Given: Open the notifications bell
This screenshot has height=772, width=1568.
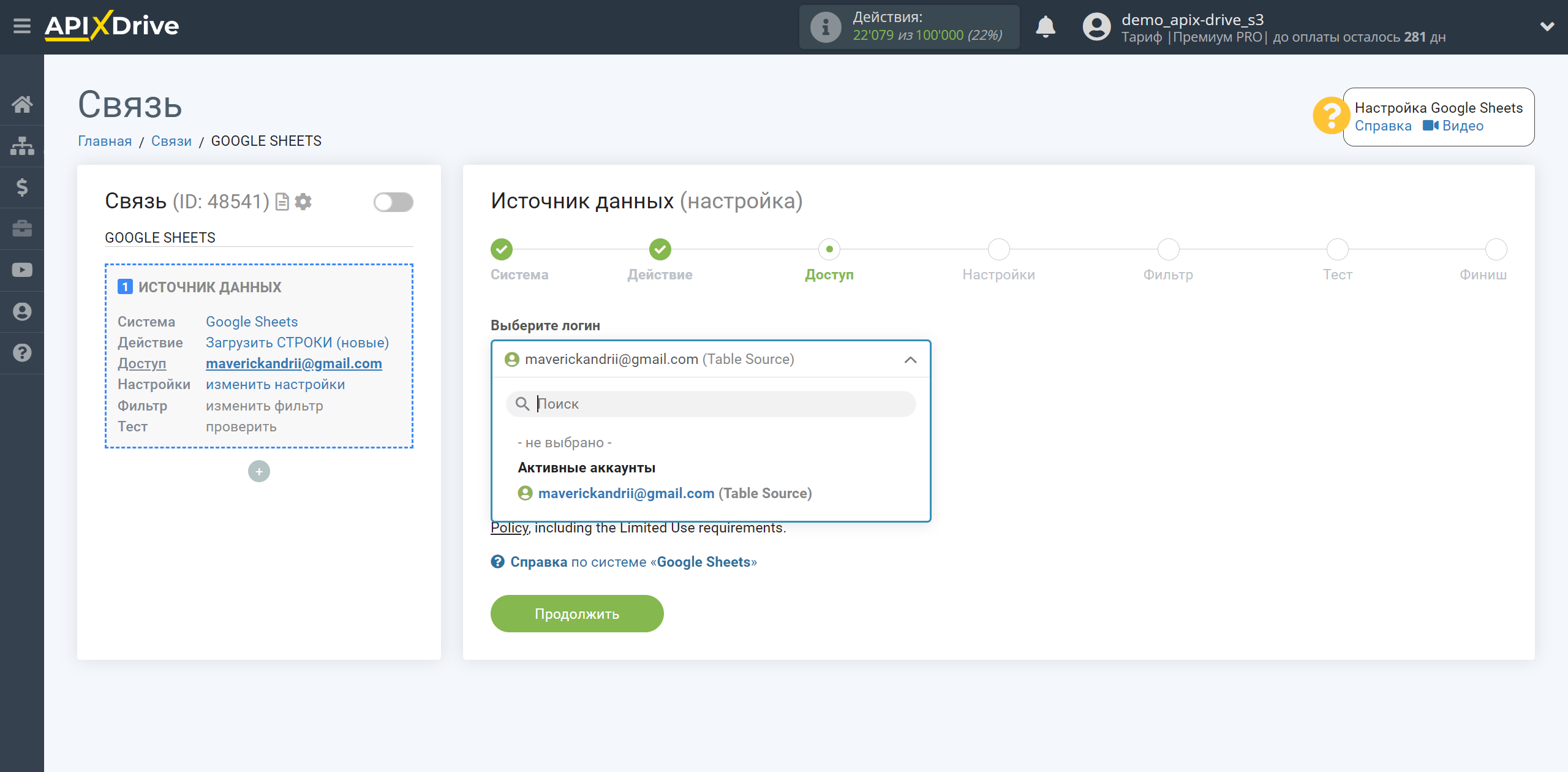Looking at the screenshot, I should [x=1046, y=27].
